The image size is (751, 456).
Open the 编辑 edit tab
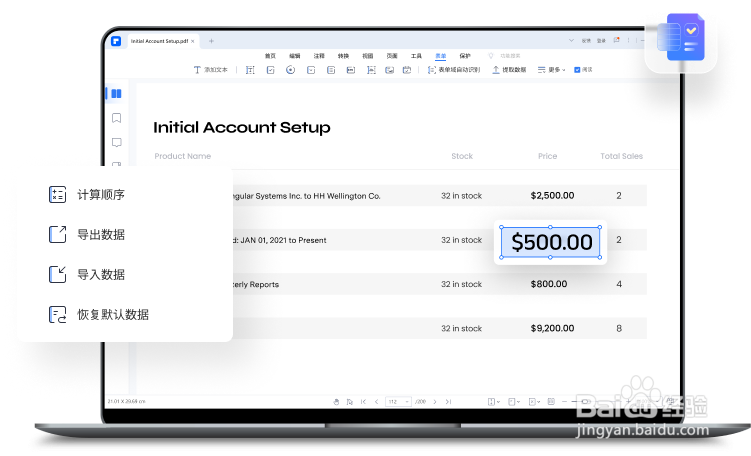pyautogui.click(x=295, y=56)
